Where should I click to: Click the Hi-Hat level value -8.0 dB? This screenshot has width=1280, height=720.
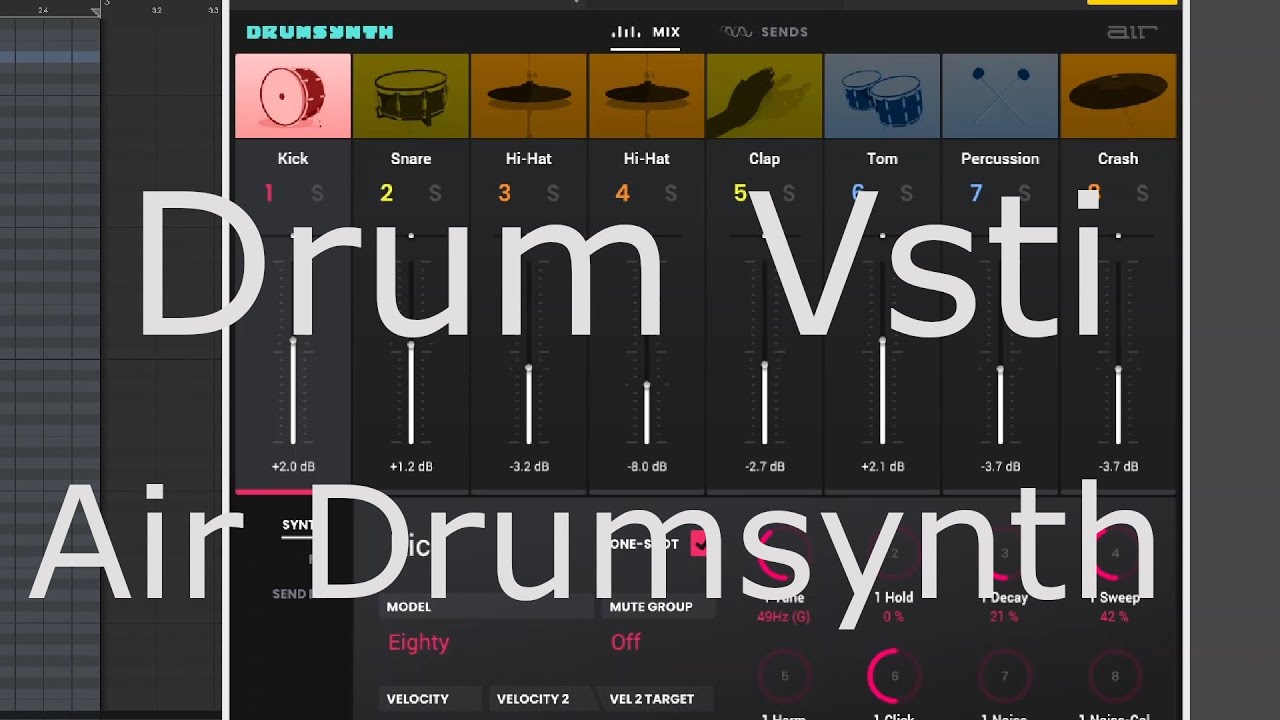tap(647, 467)
